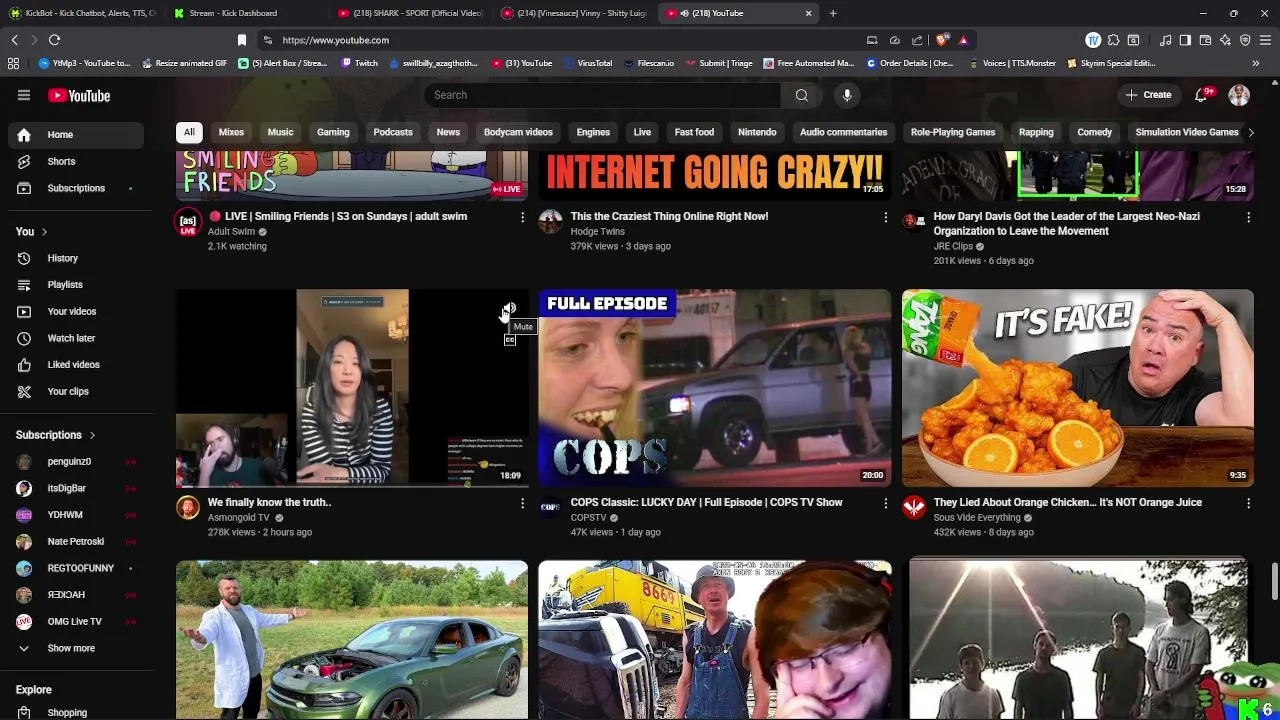Open more options for Daryl Davis video

[x=1248, y=217]
